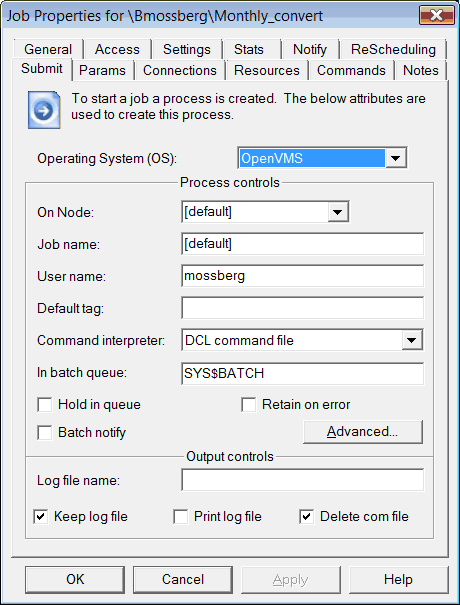Click the Advanced... button
The height and width of the screenshot is (605, 460).
pos(363,432)
